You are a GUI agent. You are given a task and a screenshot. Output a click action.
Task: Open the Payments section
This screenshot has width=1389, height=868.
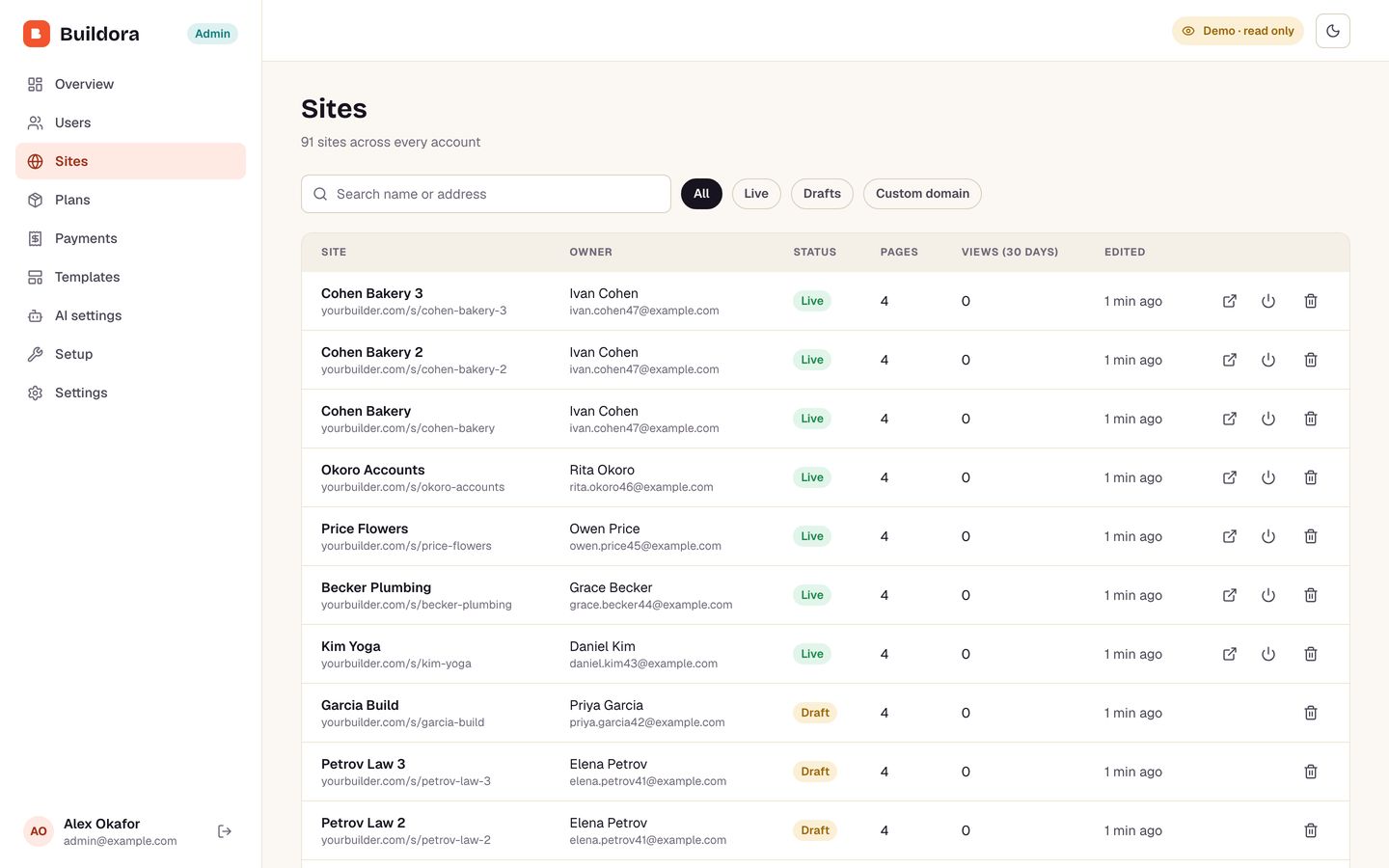coord(130,238)
